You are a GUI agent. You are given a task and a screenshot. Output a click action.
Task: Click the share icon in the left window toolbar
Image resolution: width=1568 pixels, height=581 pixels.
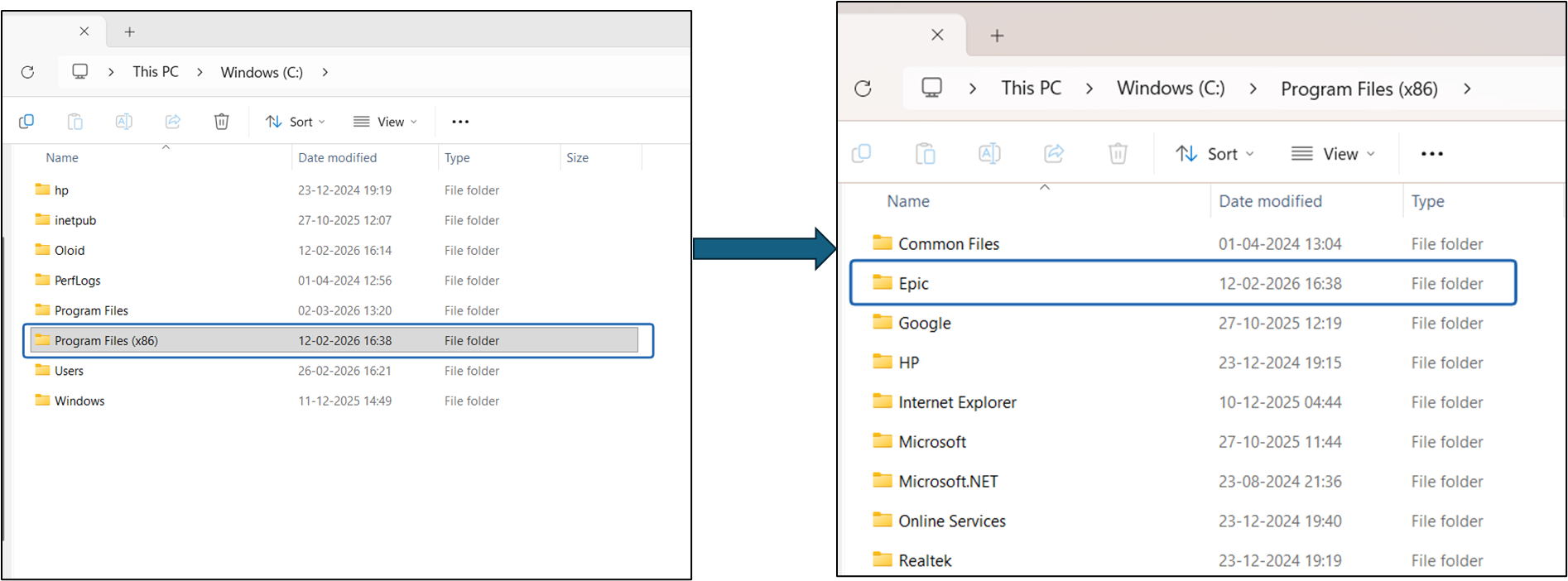pyautogui.click(x=172, y=122)
